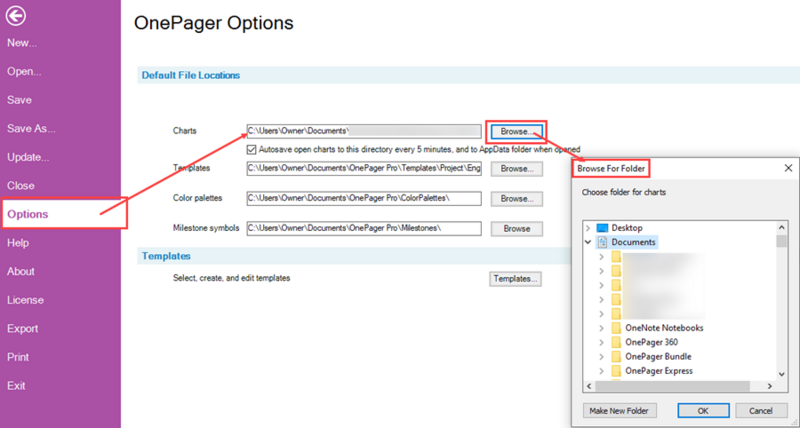The image size is (800, 428).
Task: Go back using the circled arrow icon
Action: (16, 16)
